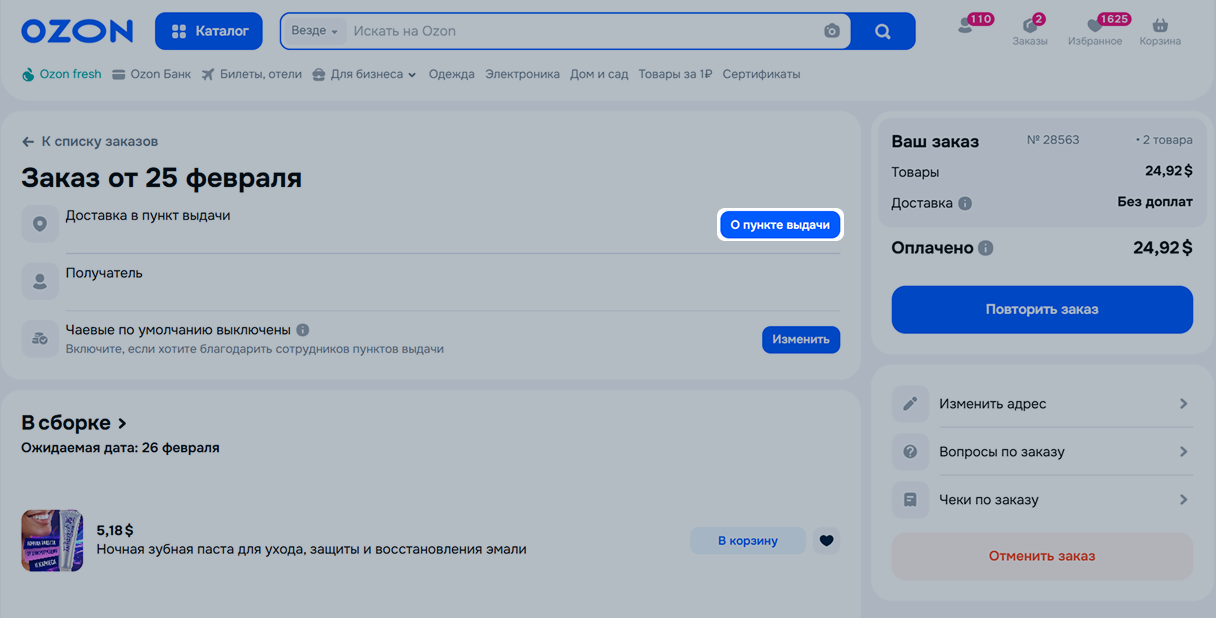Click the Повторить заказ button
This screenshot has height=618, width=1216.
(x=1041, y=310)
